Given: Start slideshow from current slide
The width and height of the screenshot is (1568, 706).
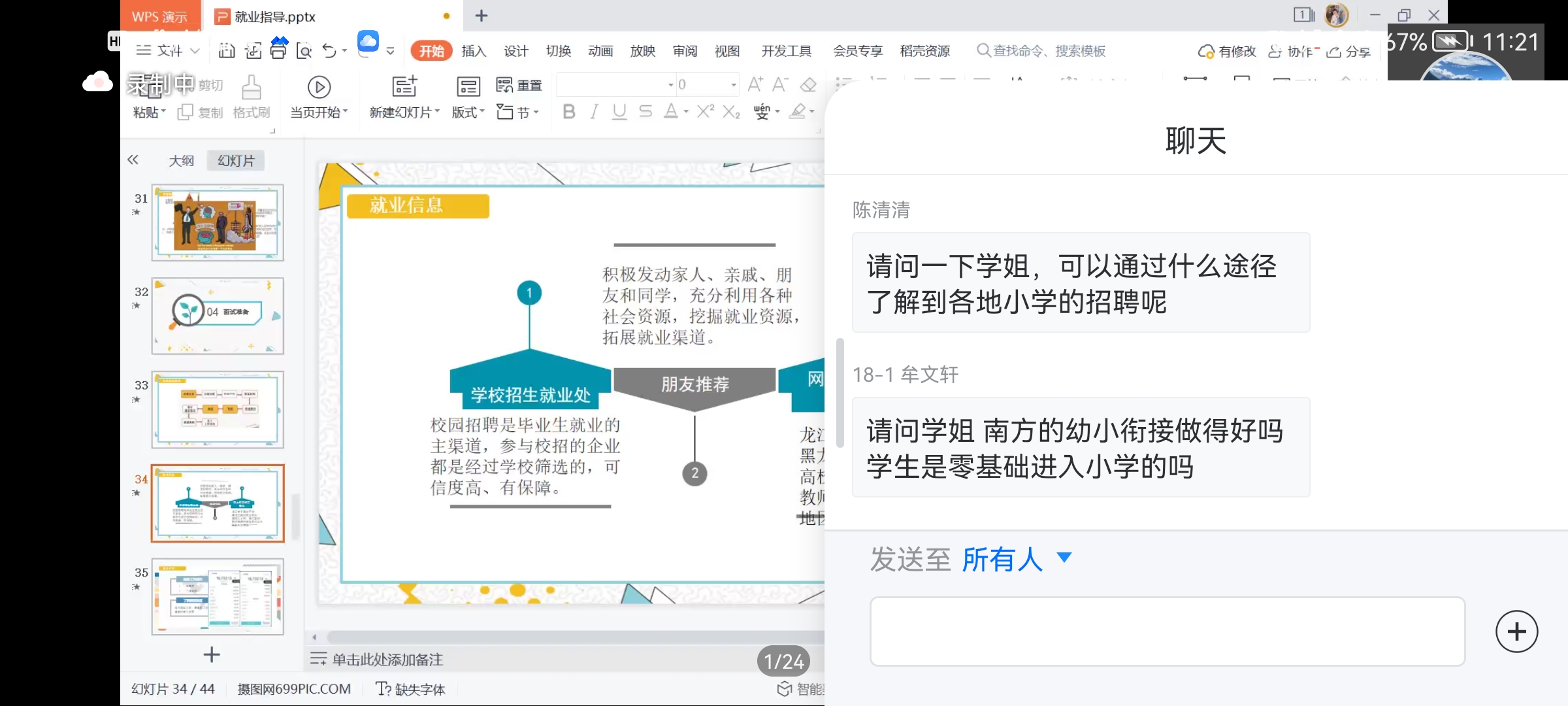Looking at the screenshot, I should point(319,87).
